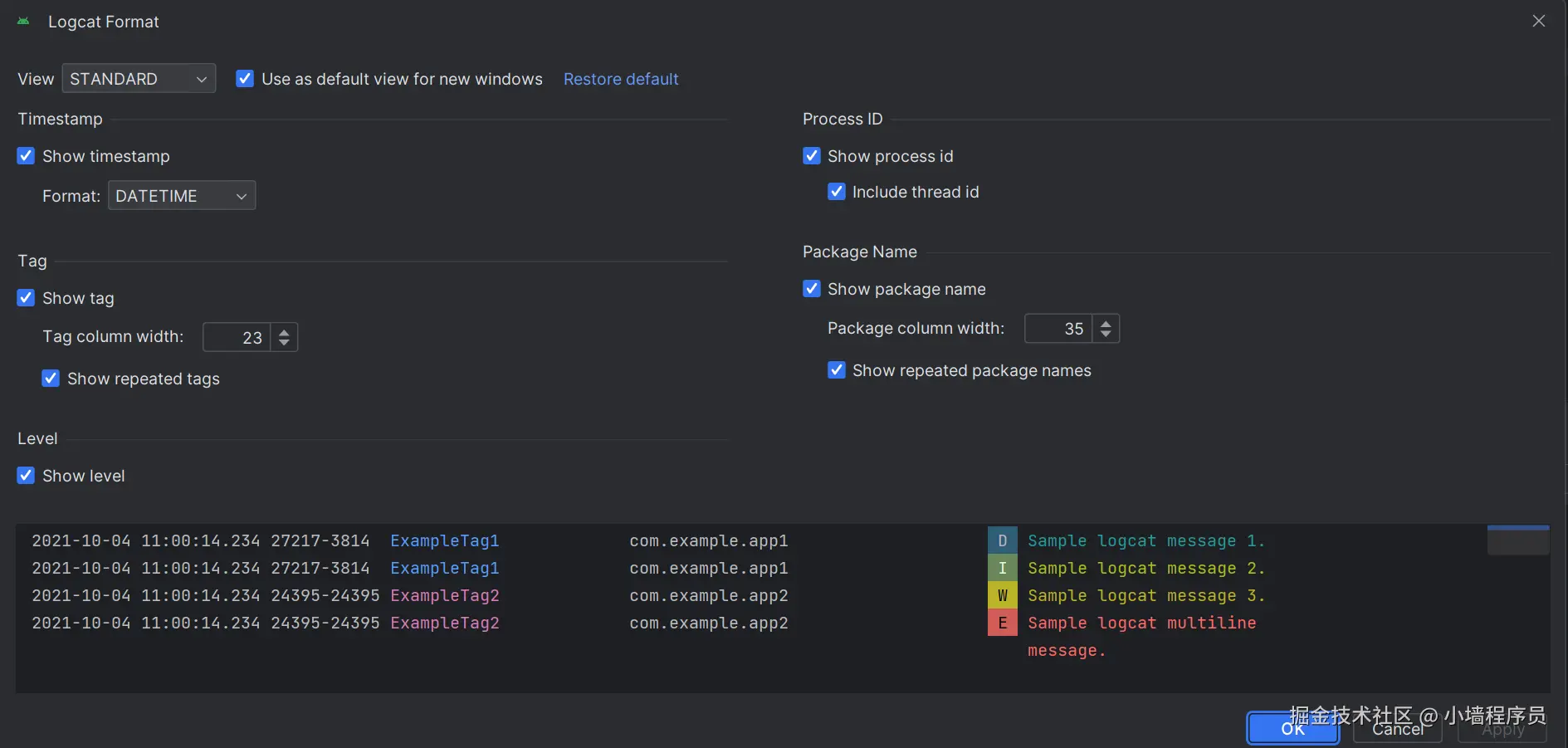Expand the timestamp Format DATETIME dropdown
Viewport: 1568px width, 748px height.
[181, 196]
